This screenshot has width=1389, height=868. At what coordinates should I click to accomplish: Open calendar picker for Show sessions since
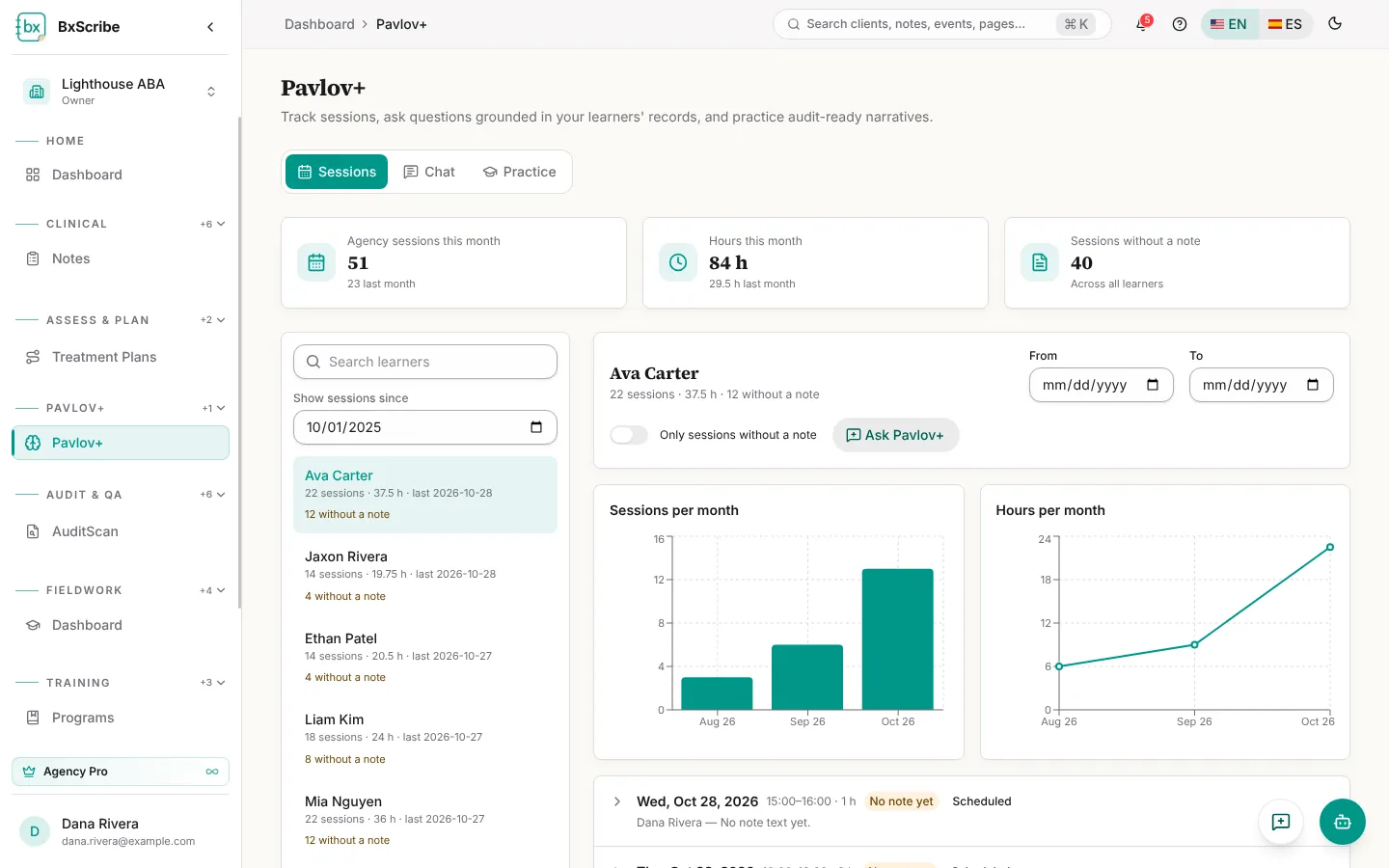[x=536, y=427]
